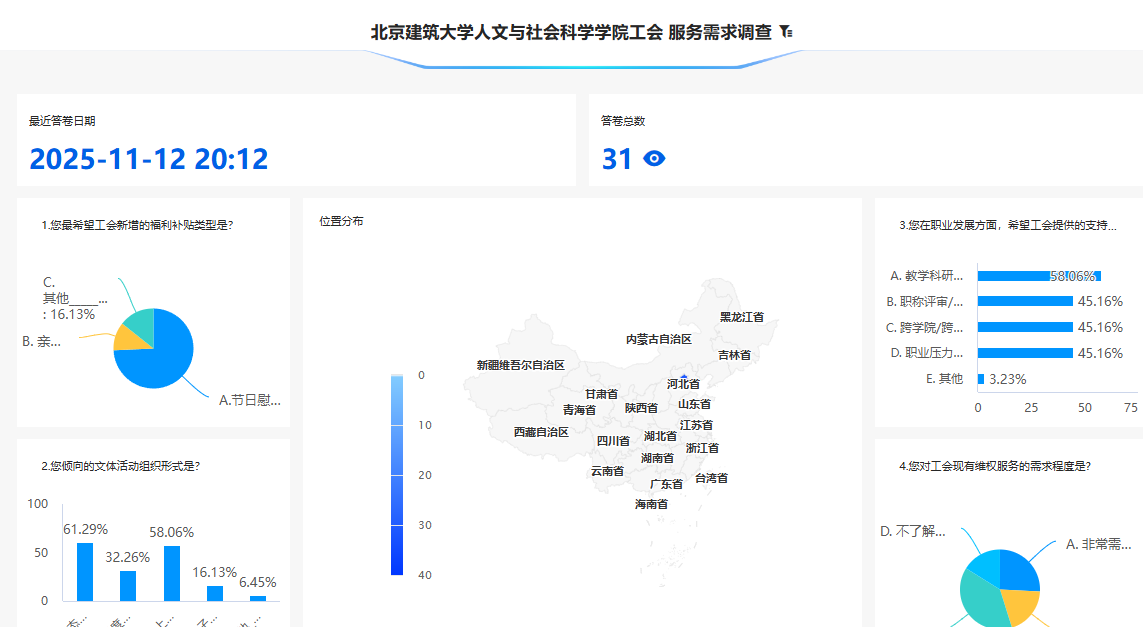This screenshot has width=1143, height=627.
Task: Click the 新疆维吾尔自治区 region on the map
Action: click(520, 366)
